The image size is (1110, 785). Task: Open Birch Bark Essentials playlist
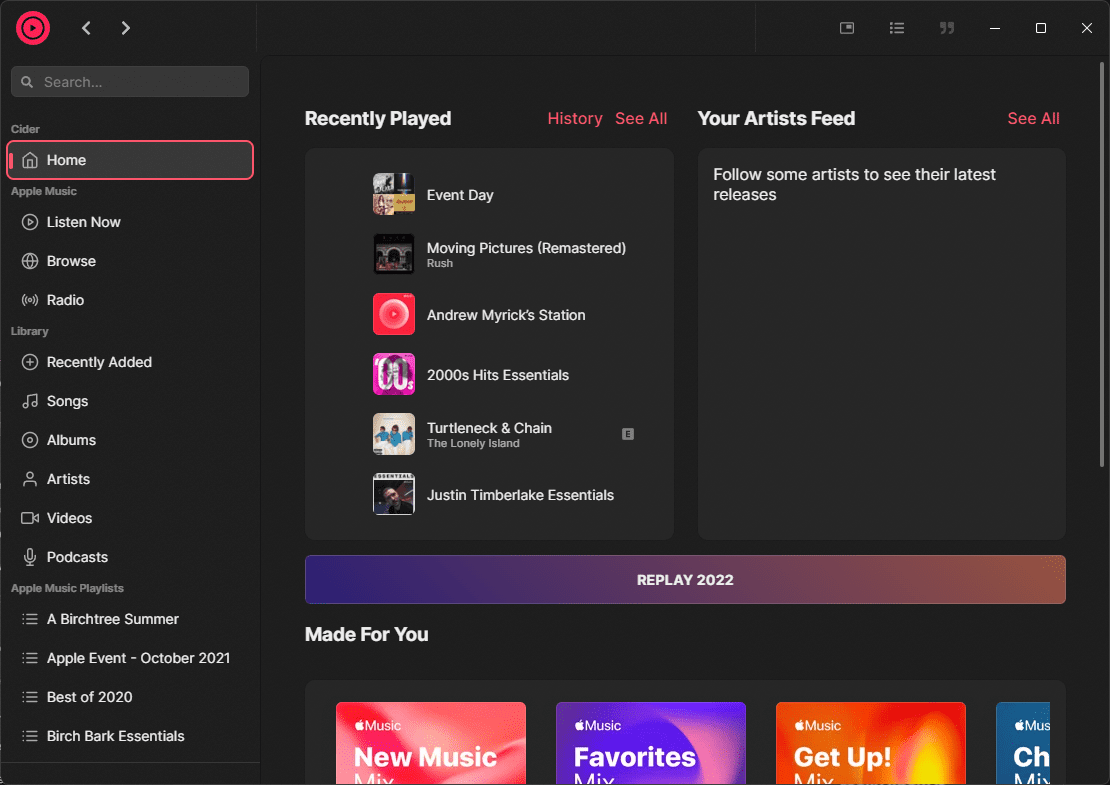click(x=130, y=736)
